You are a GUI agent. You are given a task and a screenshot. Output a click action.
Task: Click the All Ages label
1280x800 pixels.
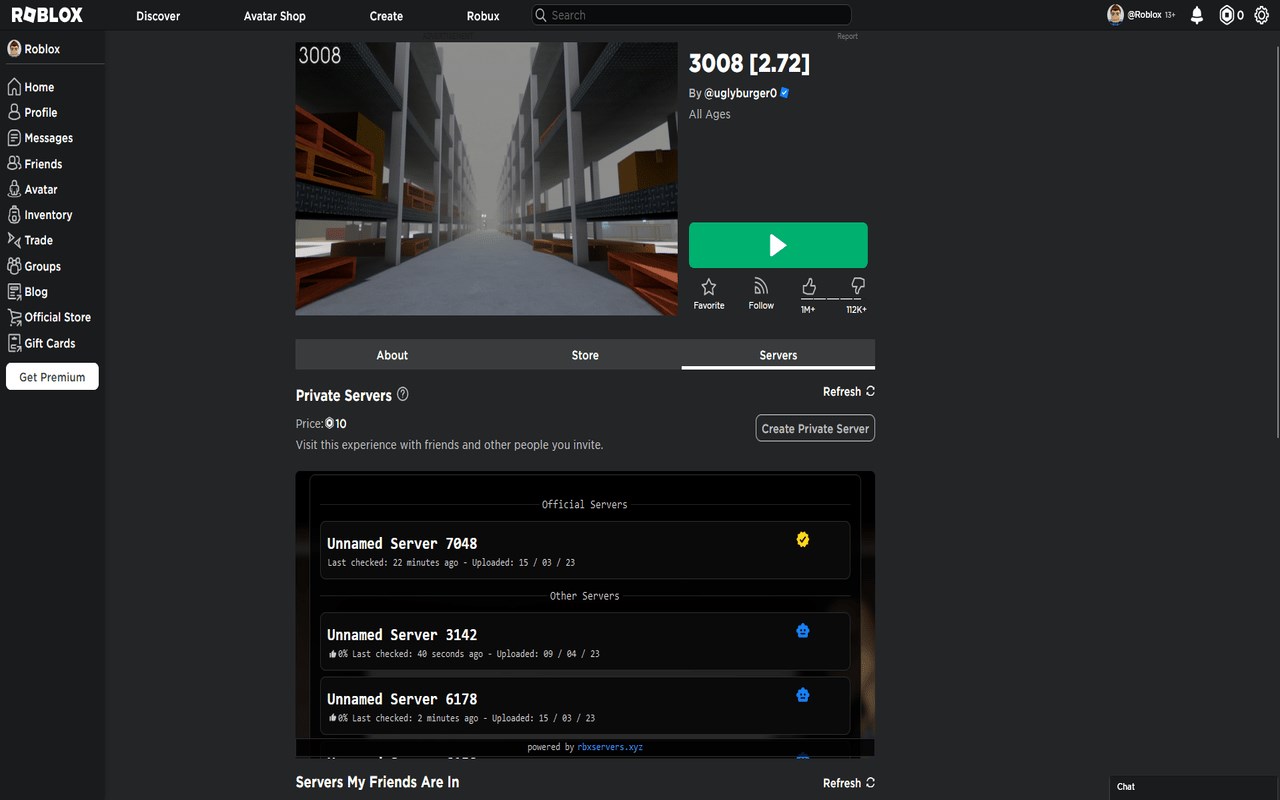[710, 114]
